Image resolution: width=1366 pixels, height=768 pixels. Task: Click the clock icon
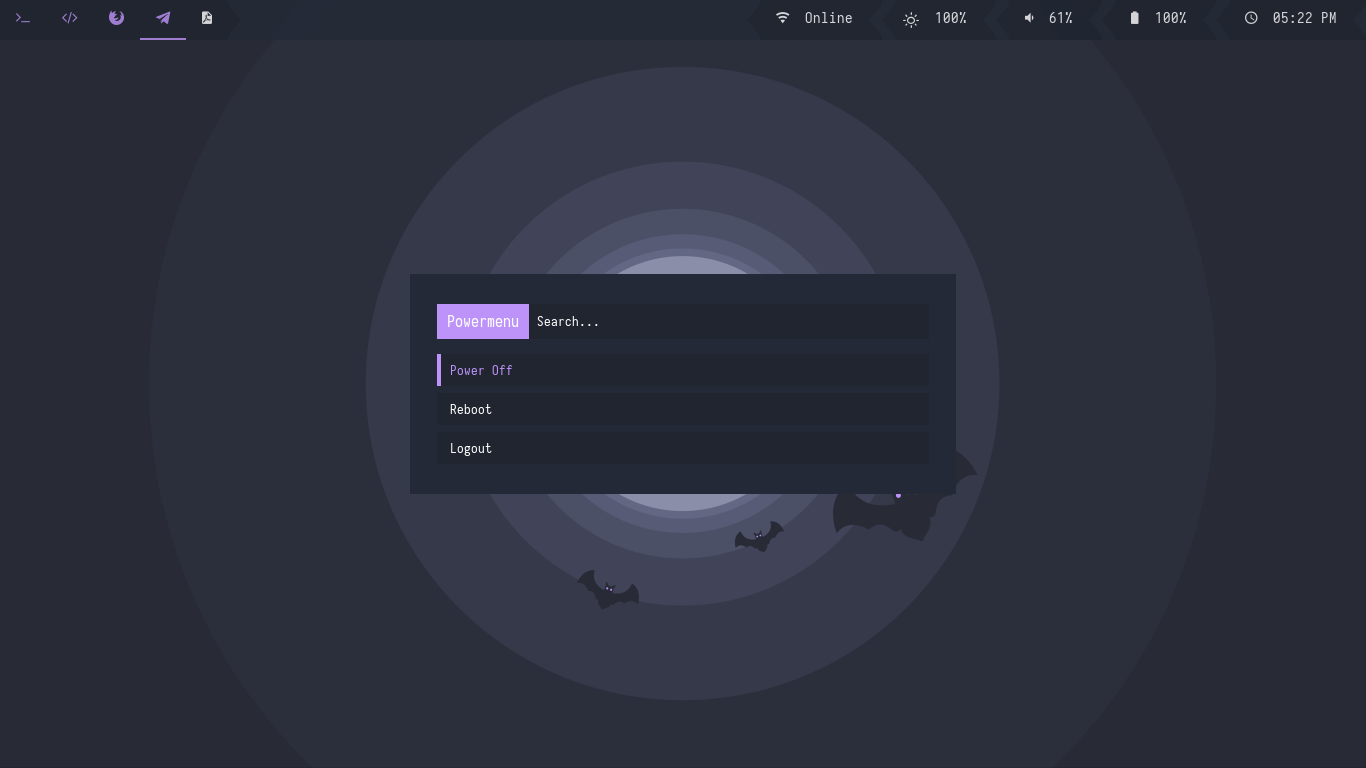(1251, 18)
